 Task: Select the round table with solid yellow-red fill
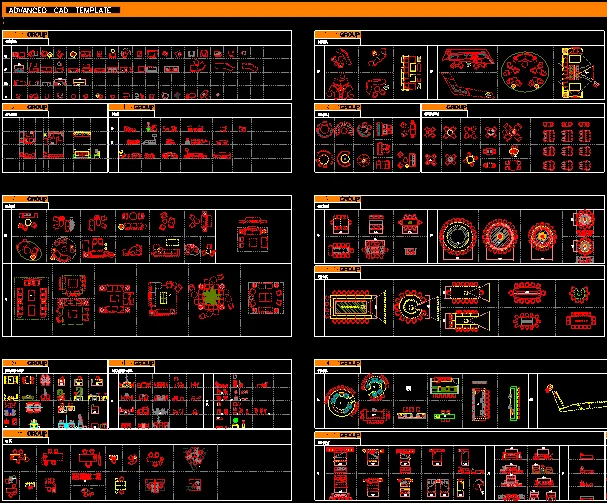(x=541, y=235)
